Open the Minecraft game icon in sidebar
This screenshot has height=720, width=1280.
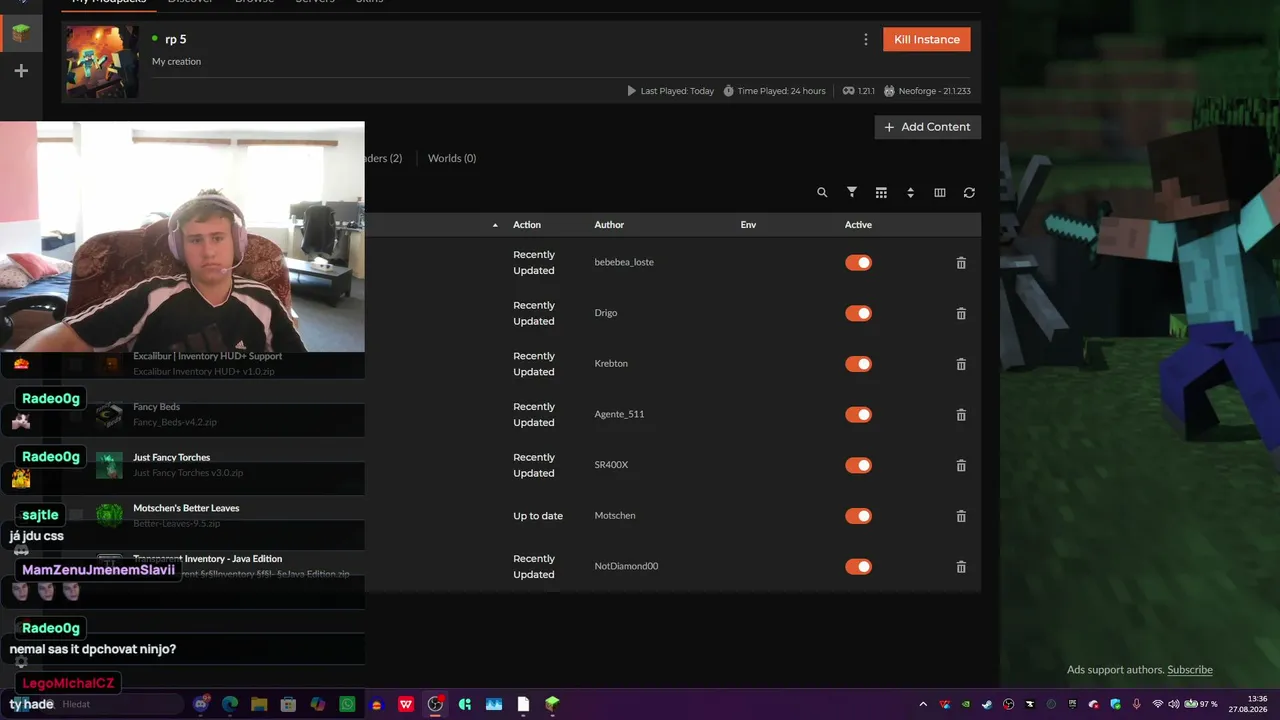21,33
